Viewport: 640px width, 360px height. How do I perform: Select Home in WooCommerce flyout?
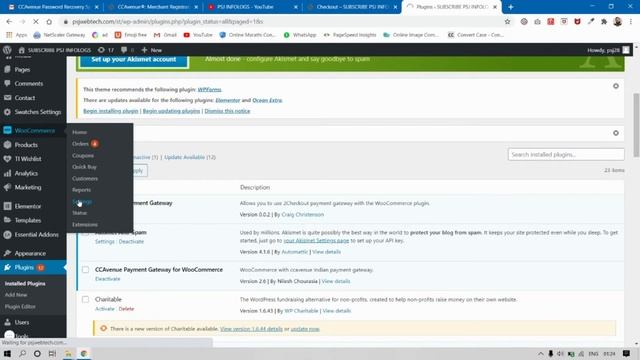pyautogui.click(x=79, y=132)
